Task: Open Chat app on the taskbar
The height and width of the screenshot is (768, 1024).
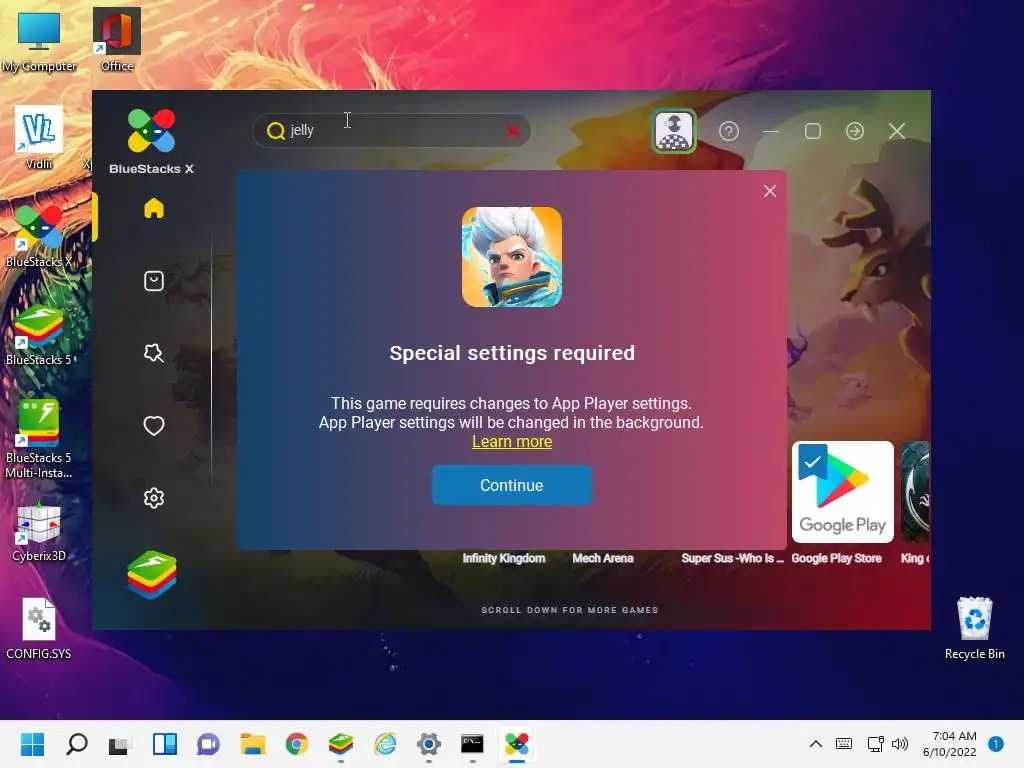Action: tap(208, 744)
